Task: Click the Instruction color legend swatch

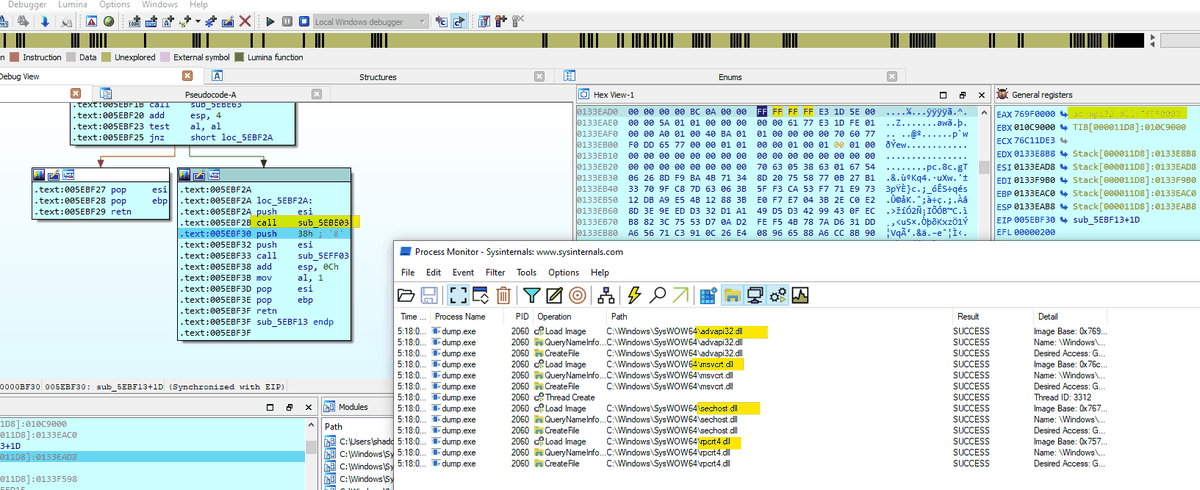Action: [15, 58]
